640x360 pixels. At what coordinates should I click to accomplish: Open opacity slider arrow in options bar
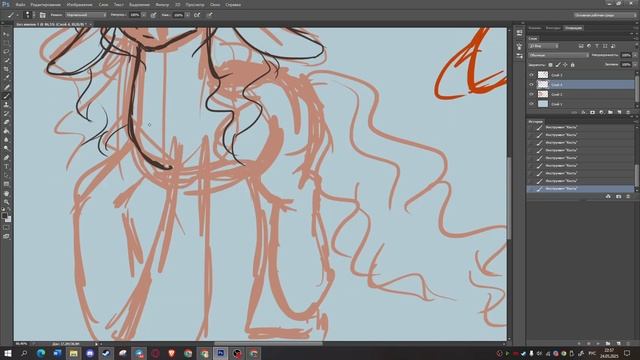(144, 15)
